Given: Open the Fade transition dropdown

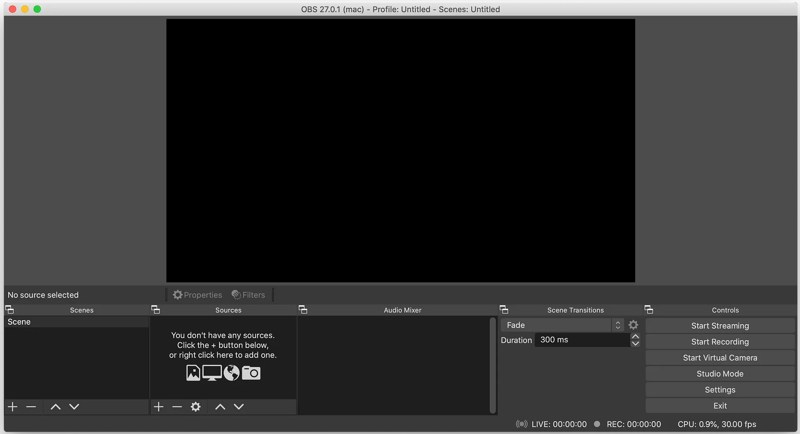Looking at the screenshot, I should (x=563, y=325).
